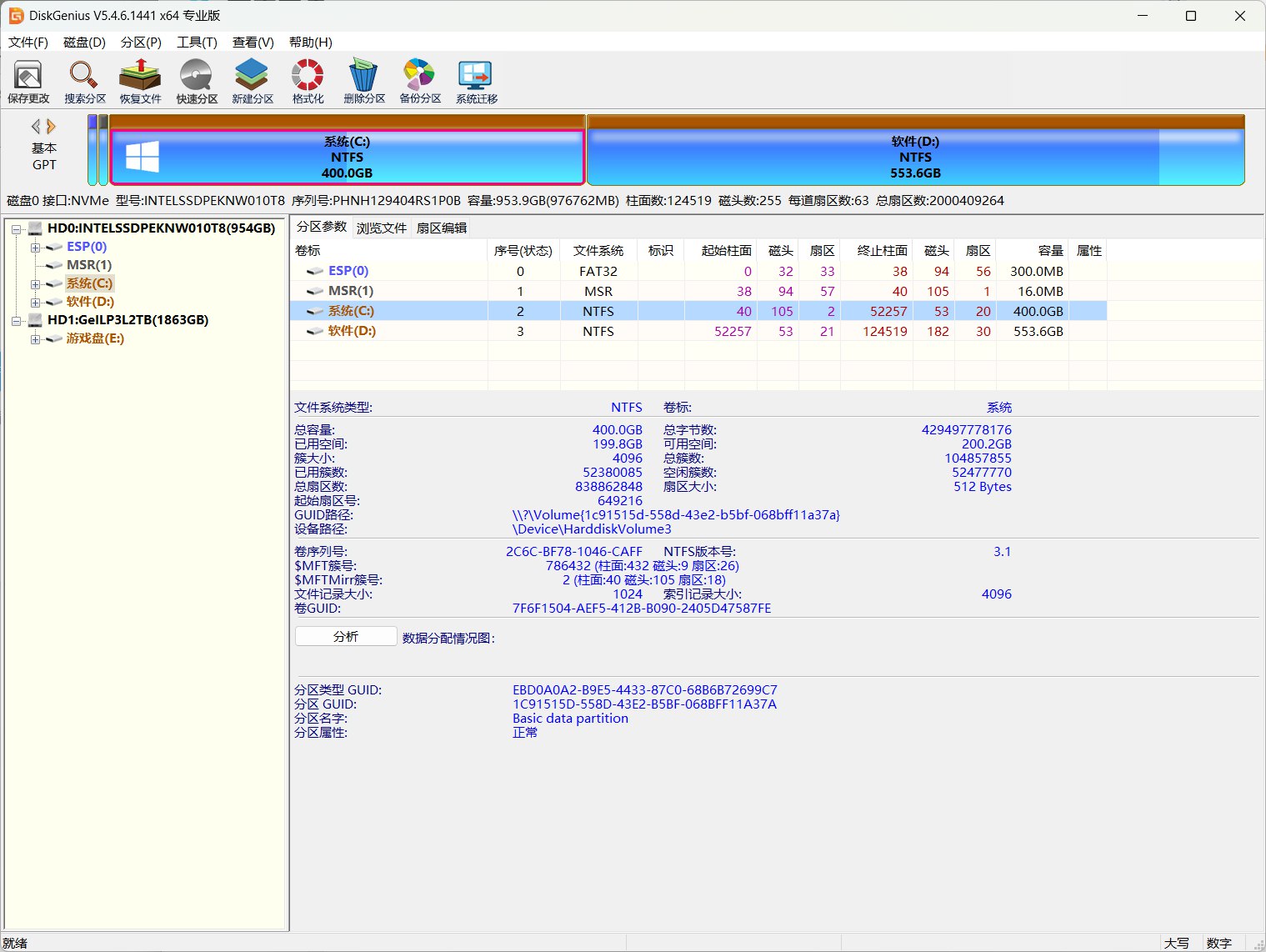The height and width of the screenshot is (952, 1266).
Task: Click the 数字 status bar indicator
Action: point(1219,942)
